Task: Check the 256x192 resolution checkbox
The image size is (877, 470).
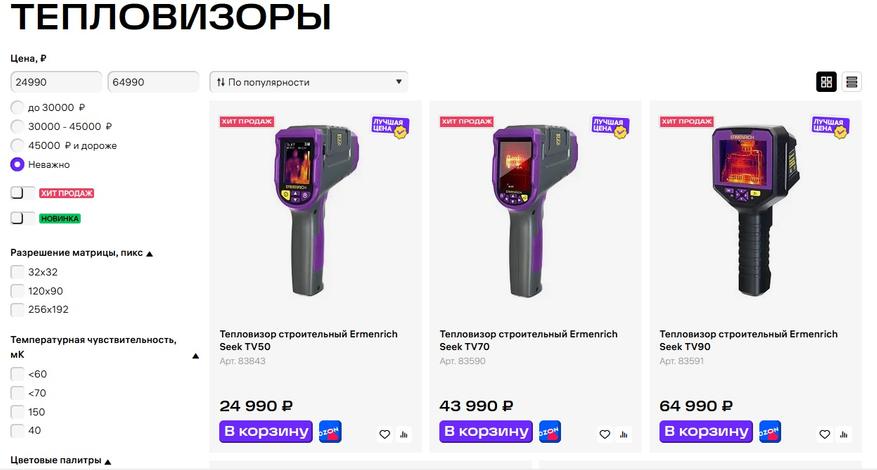Action: tap(18, 309)
